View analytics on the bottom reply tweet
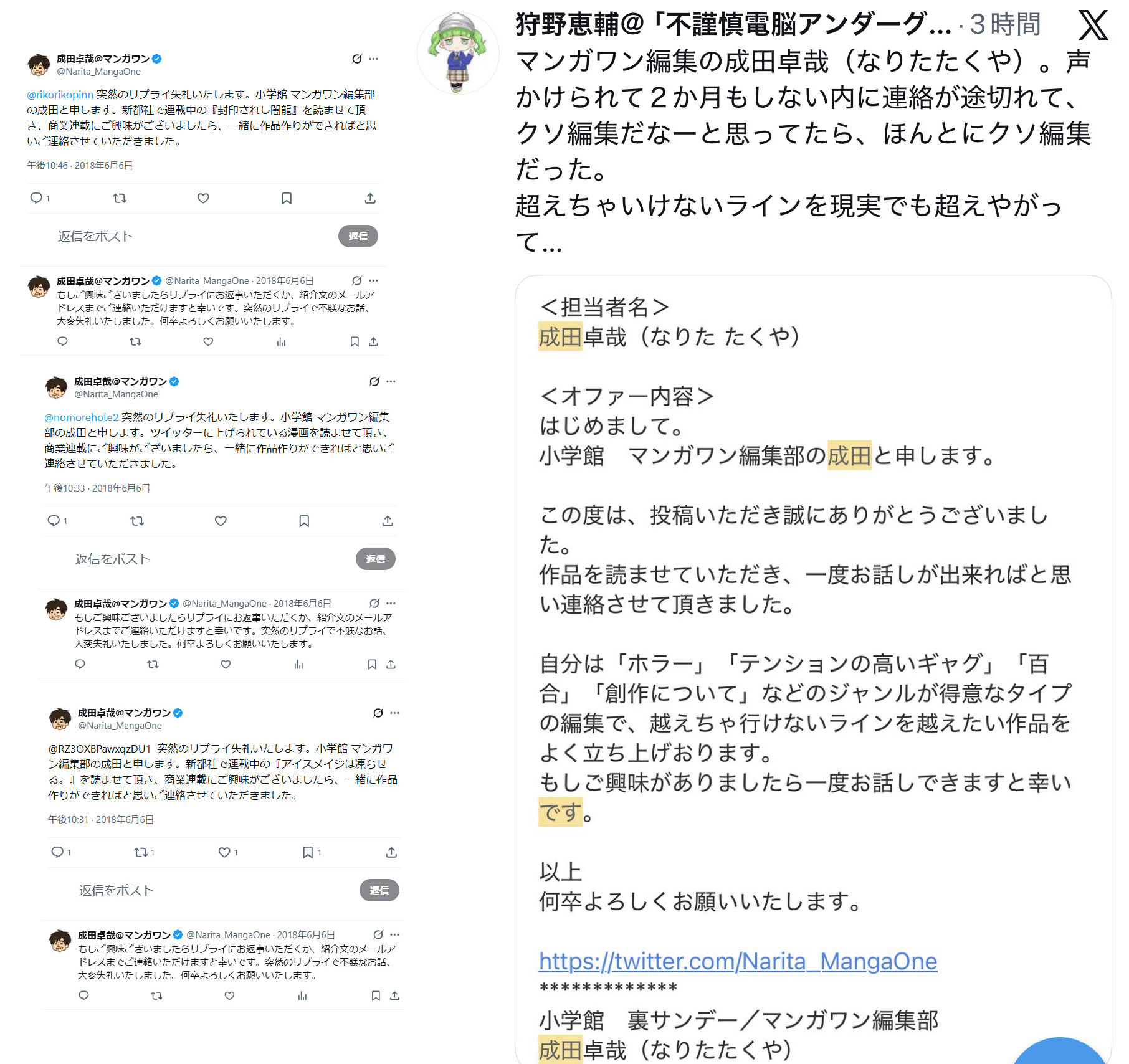The height and width of the screenshot is (1064, 1129). point(302,995)
